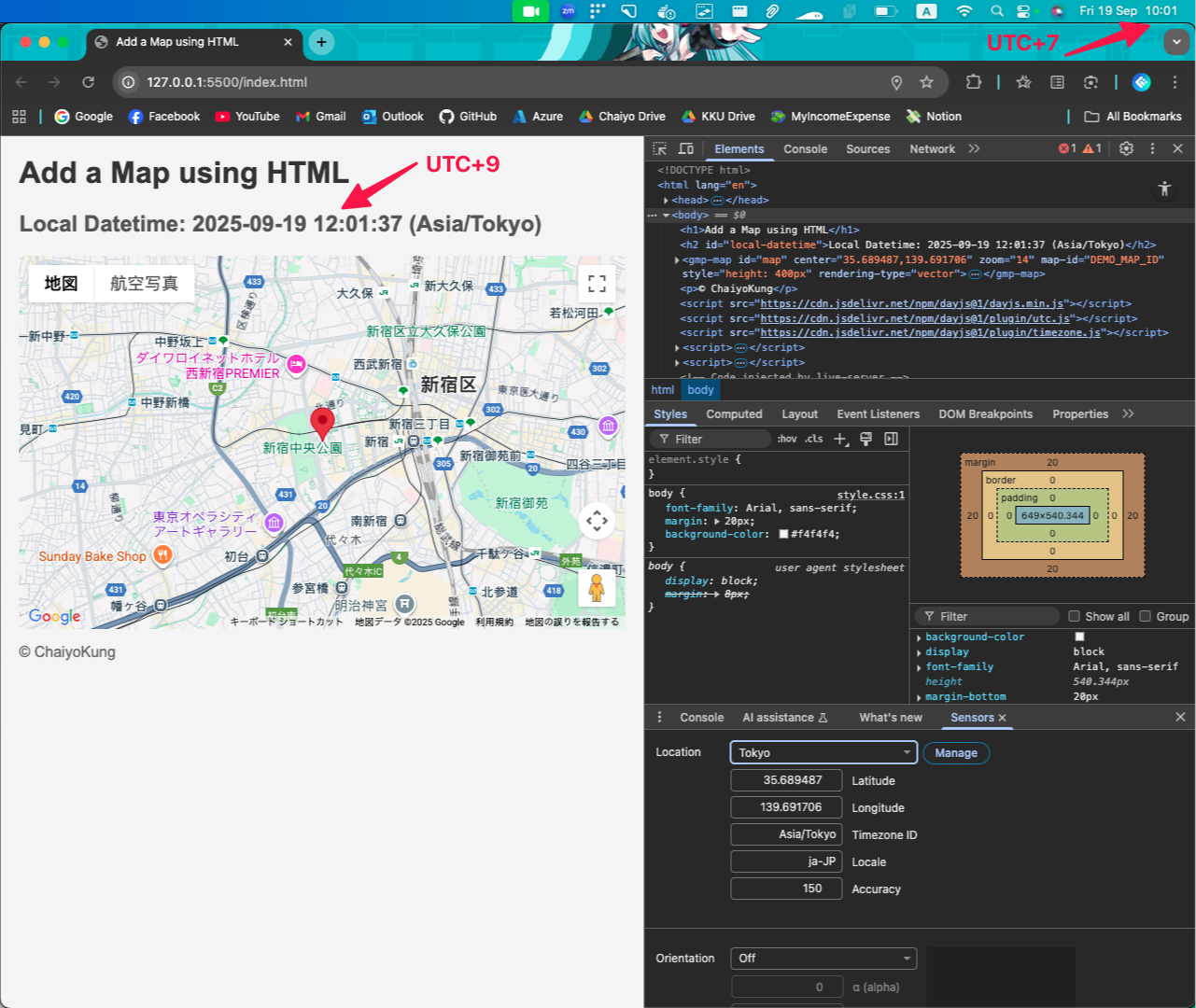The image size is (1196, 1008).
Task: Open DevTools more options menu
Action: (1152, 148)
